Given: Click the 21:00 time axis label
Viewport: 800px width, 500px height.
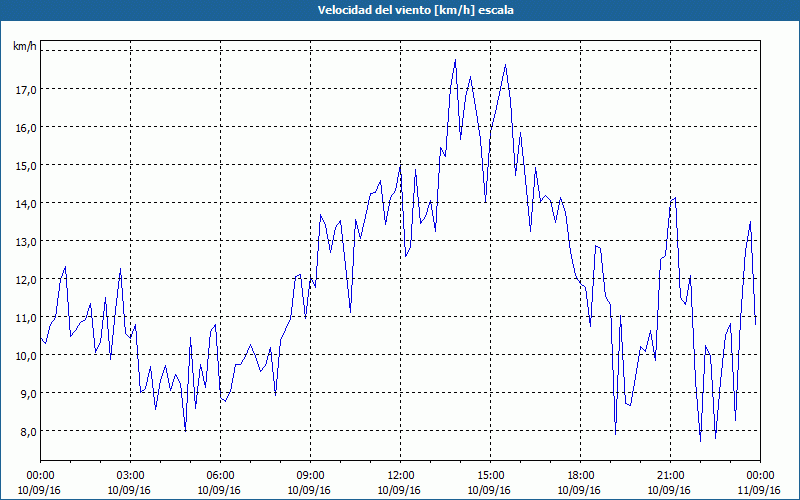Looking at the screenshot, I should 670,476.
